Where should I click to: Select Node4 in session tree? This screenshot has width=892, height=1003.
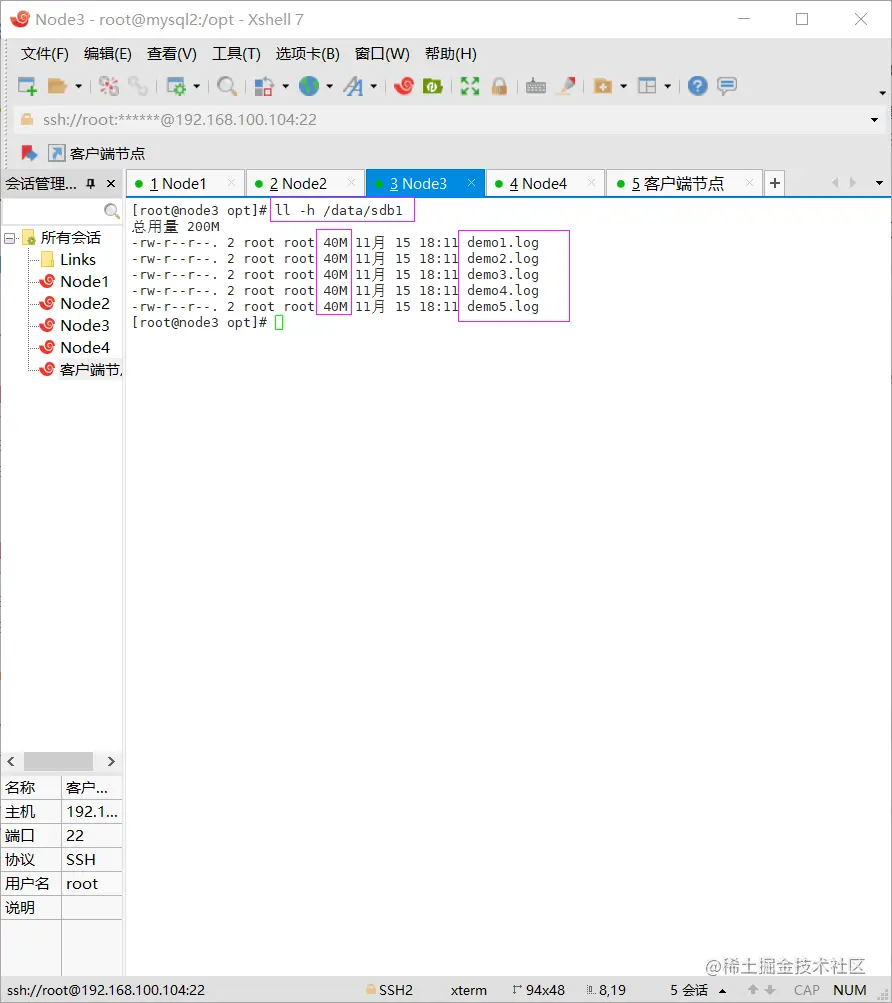pos(84,347)
